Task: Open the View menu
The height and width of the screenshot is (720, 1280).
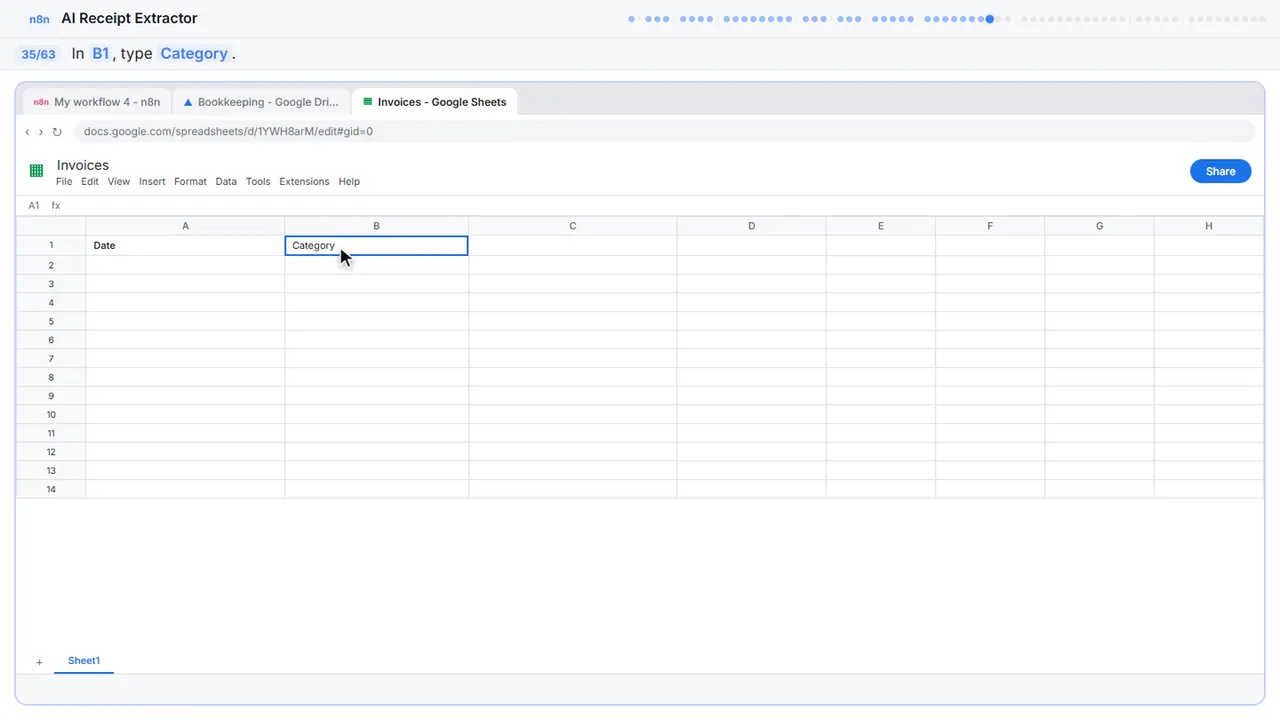Action: [119, 182]
